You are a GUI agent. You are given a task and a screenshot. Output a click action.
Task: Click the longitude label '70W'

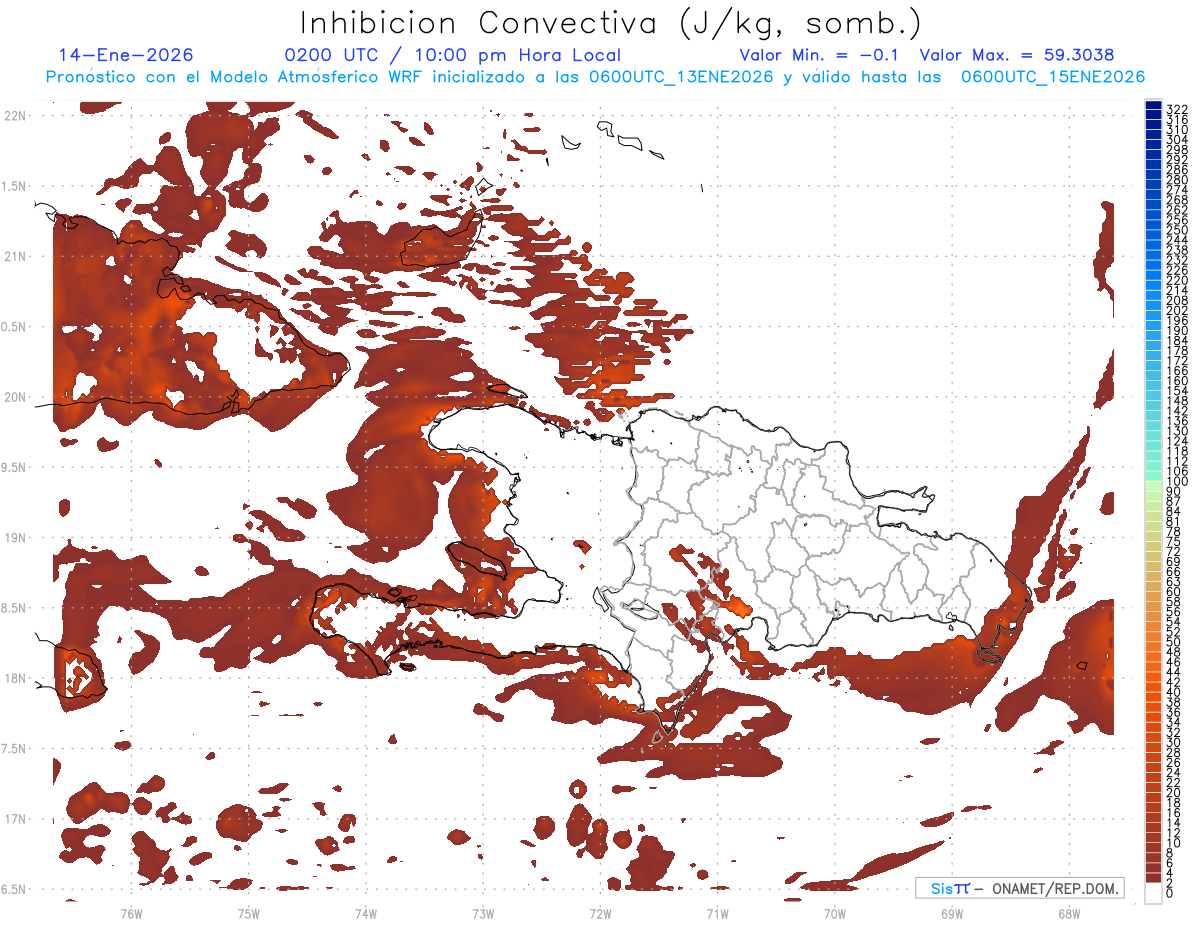(835, 914)
